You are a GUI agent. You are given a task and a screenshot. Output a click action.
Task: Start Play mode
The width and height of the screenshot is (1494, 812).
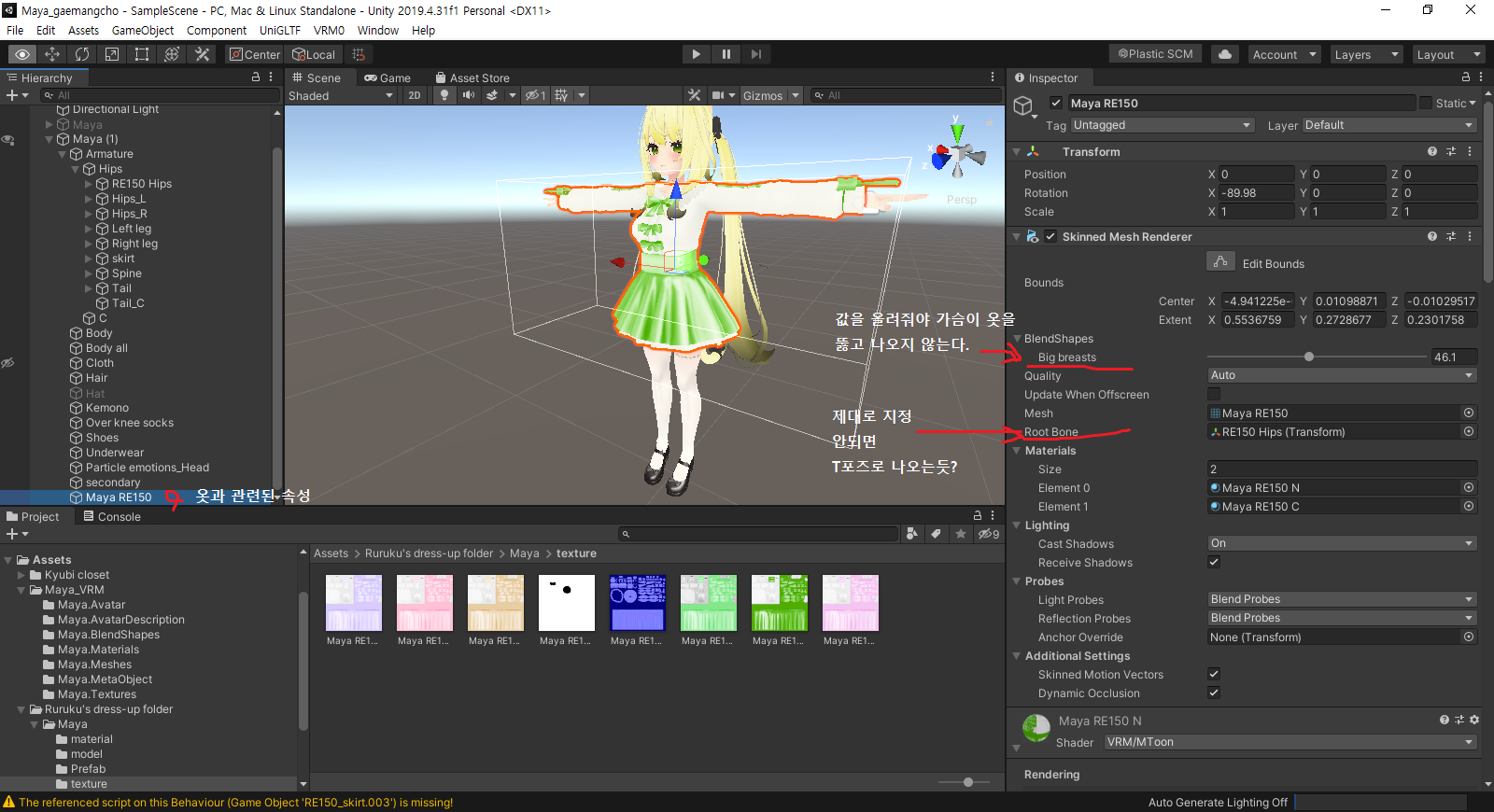click(696, 54)
